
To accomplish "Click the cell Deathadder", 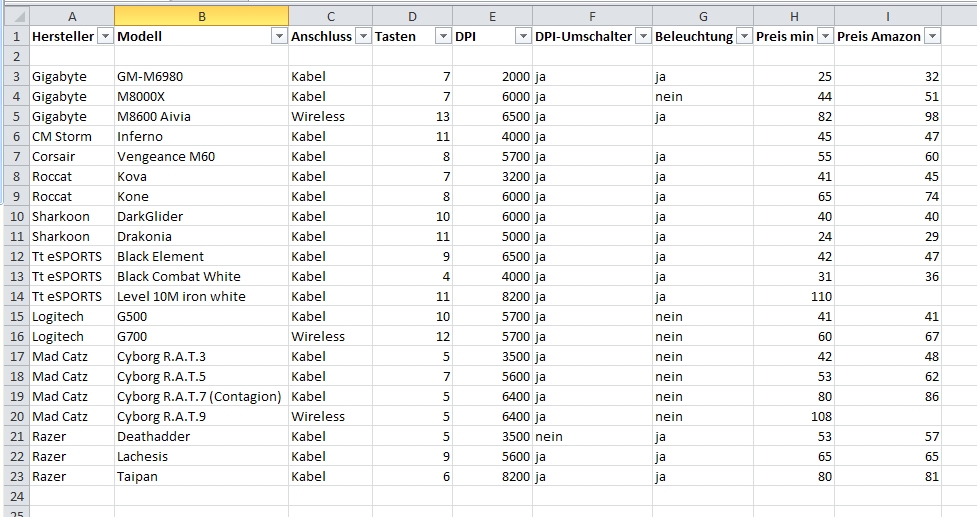I will [x=201, y=436].
